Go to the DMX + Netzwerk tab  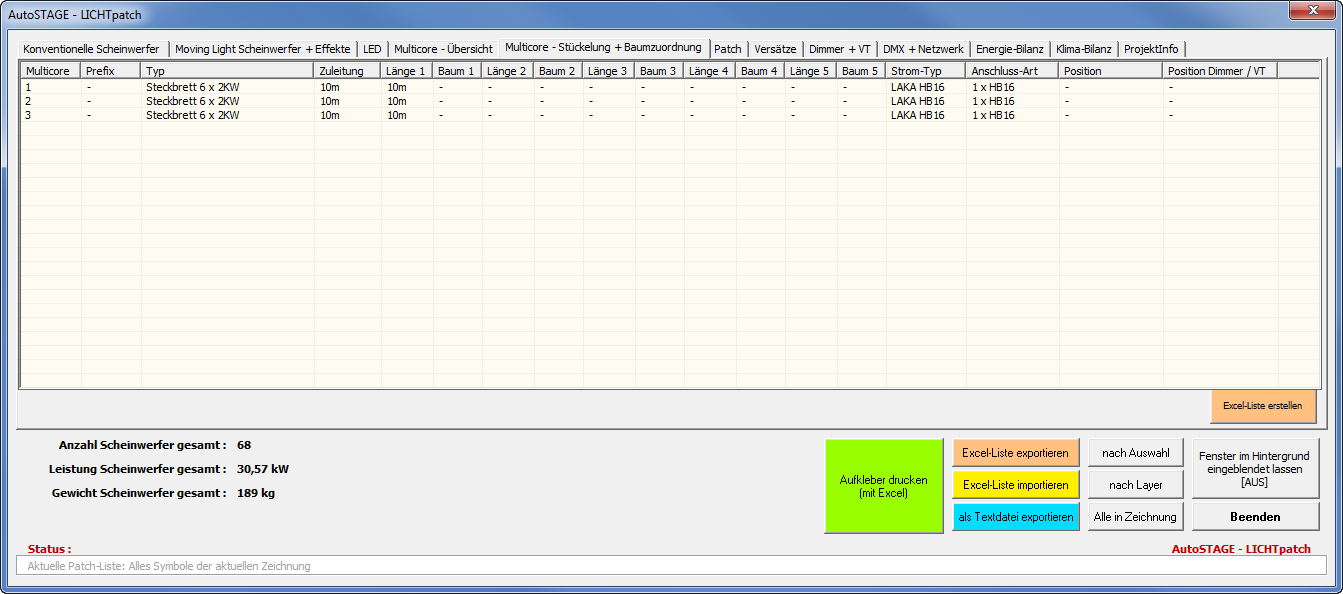coord(923,49)
